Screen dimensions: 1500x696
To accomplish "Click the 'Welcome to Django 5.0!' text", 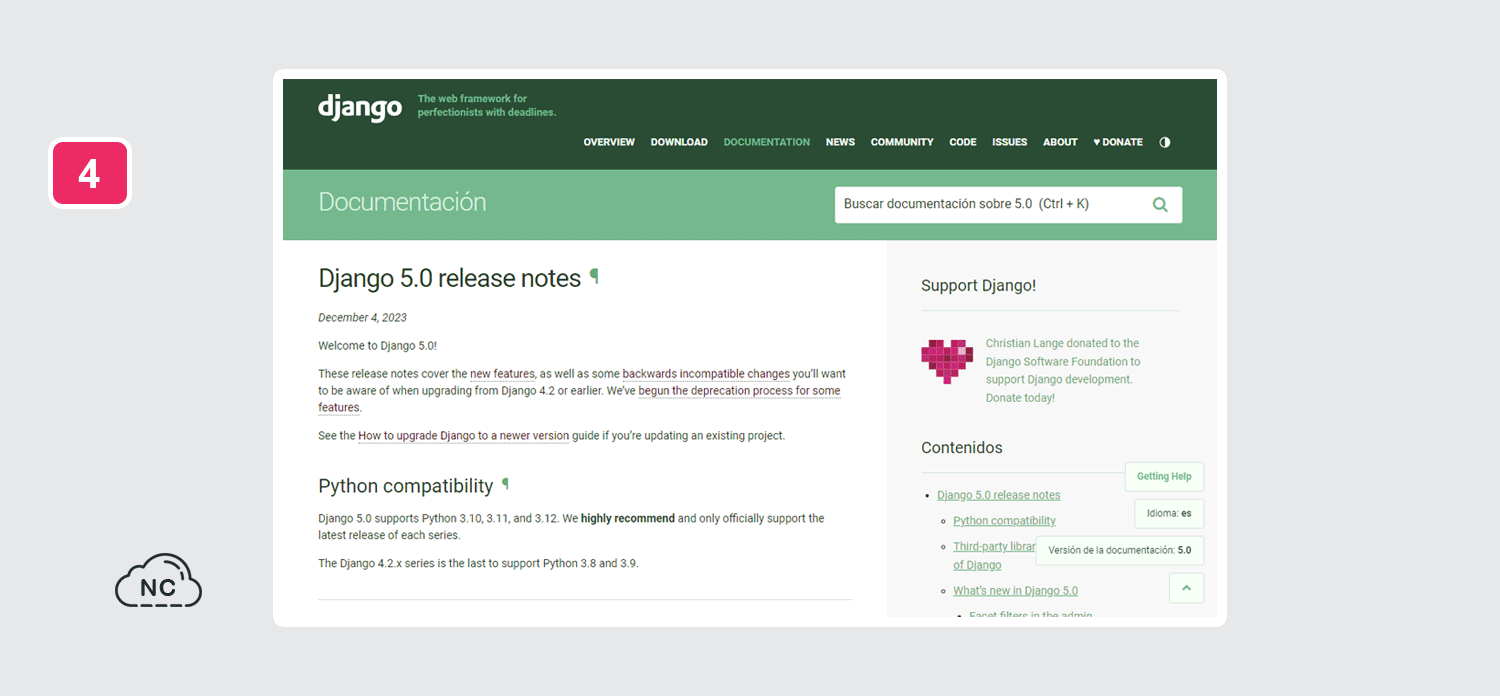I will coord(377,346).
